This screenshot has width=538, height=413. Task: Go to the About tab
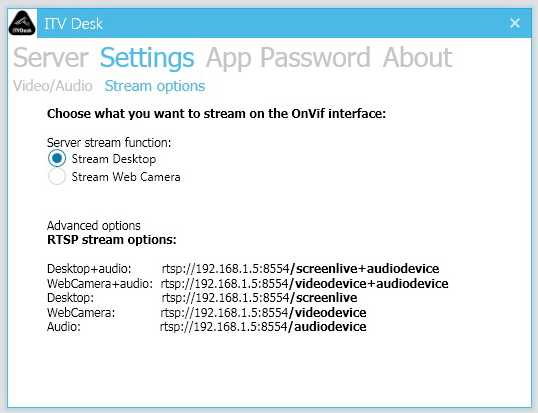pos(417,58)
